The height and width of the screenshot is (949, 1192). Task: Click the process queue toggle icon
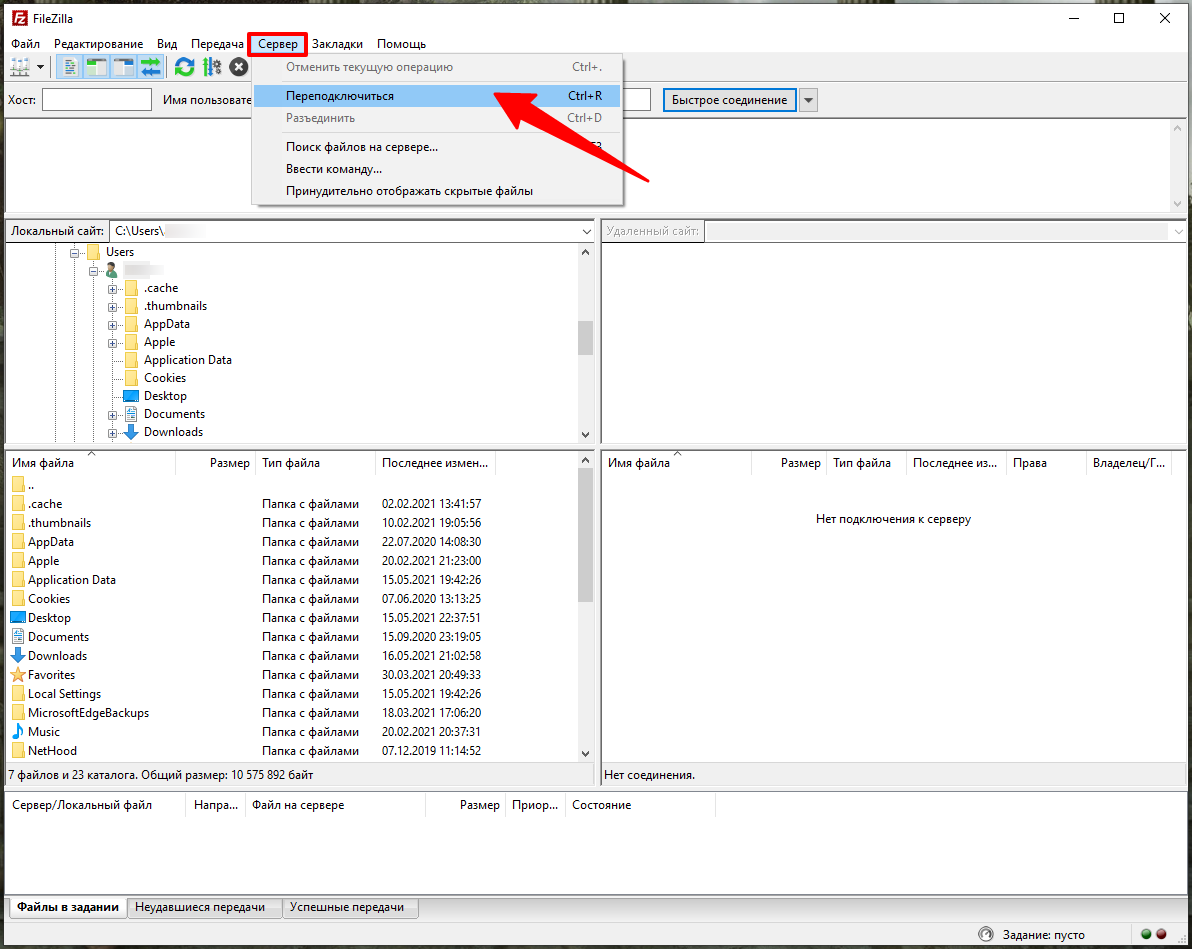pyautogui.click(x=211, y=67)
